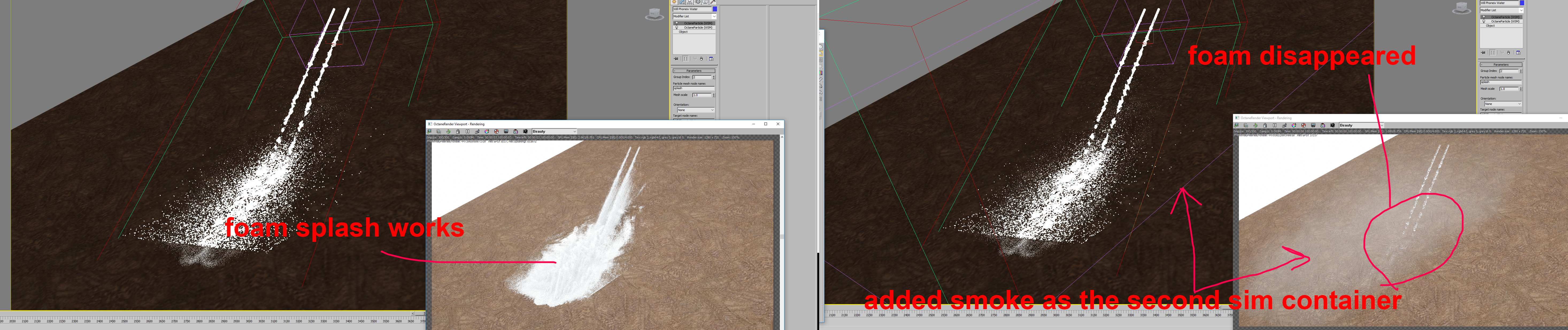Click the pause render icon in Octane viewport
Image resolution: width=1568 pixels, height=330 pixels.
pyautogui.click(x=468, y=131)
